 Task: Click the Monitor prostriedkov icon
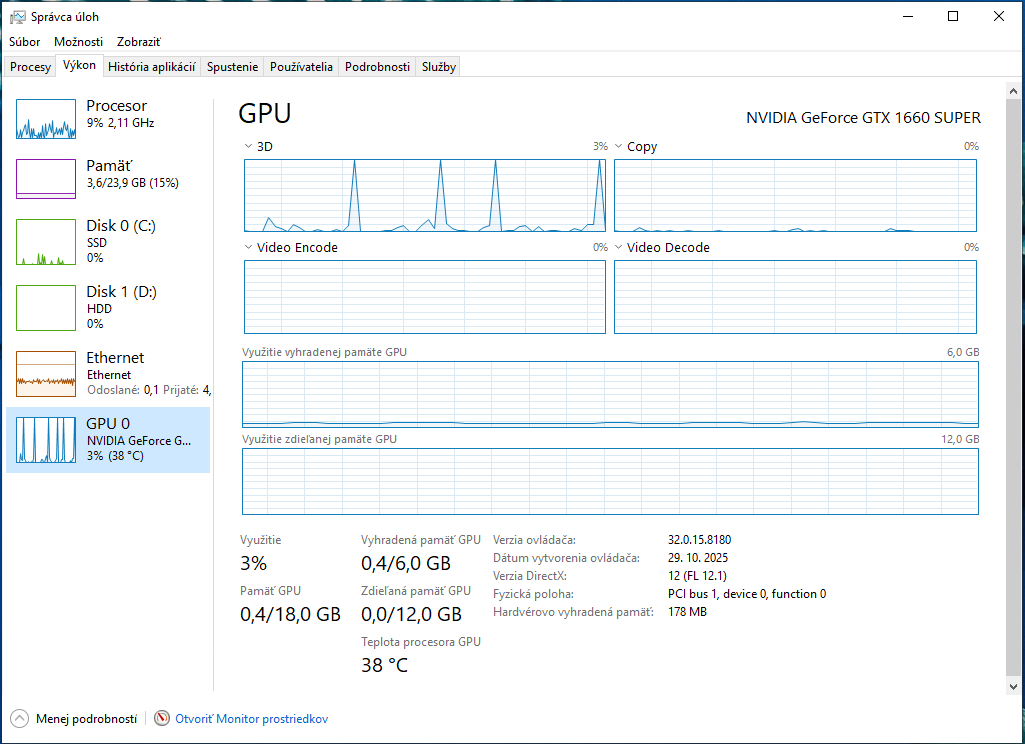[161, 718]
